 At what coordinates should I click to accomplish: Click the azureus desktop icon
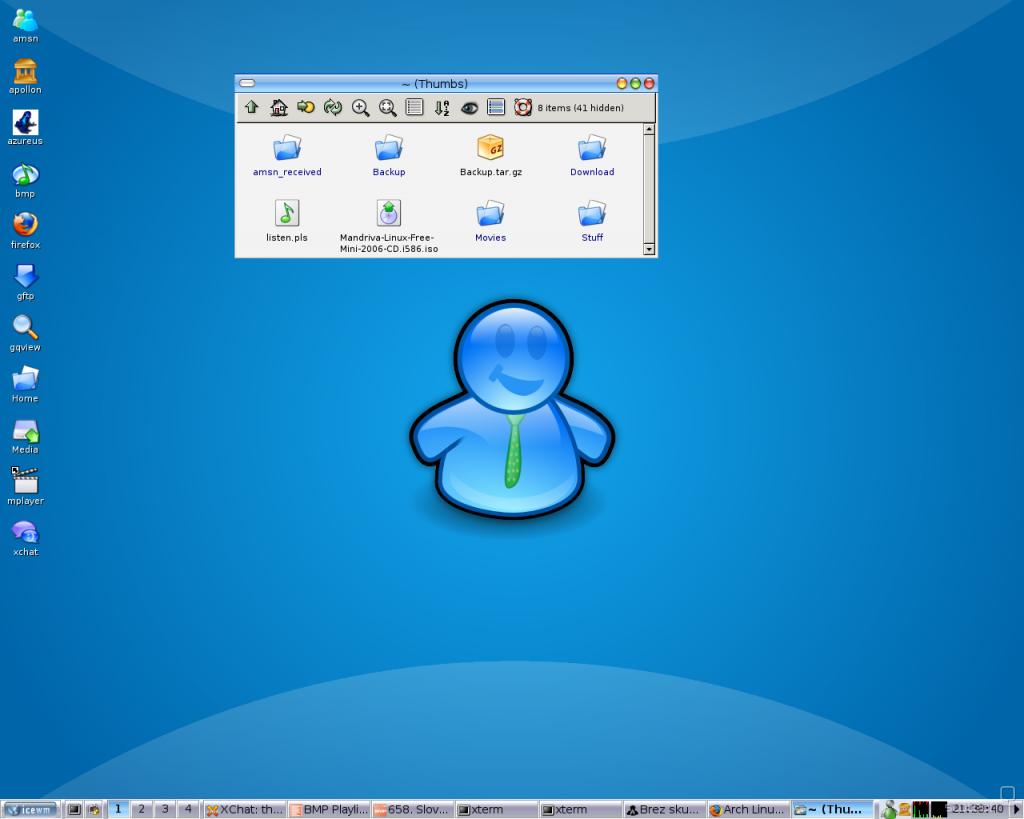point(25,128)
